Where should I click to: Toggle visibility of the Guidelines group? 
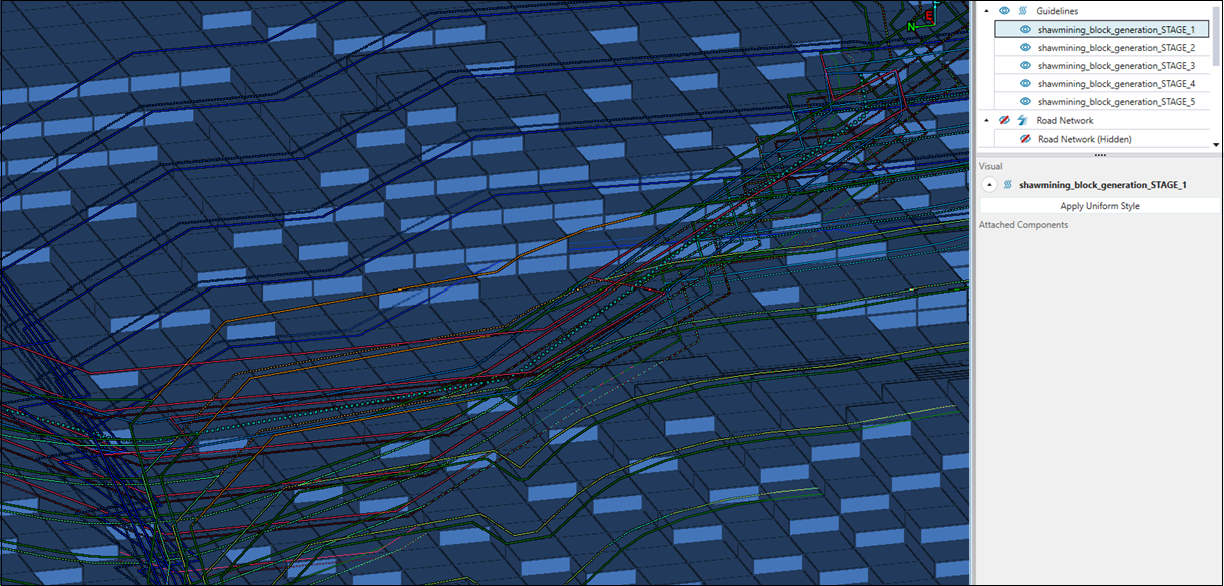click(x=1004, y=11)
